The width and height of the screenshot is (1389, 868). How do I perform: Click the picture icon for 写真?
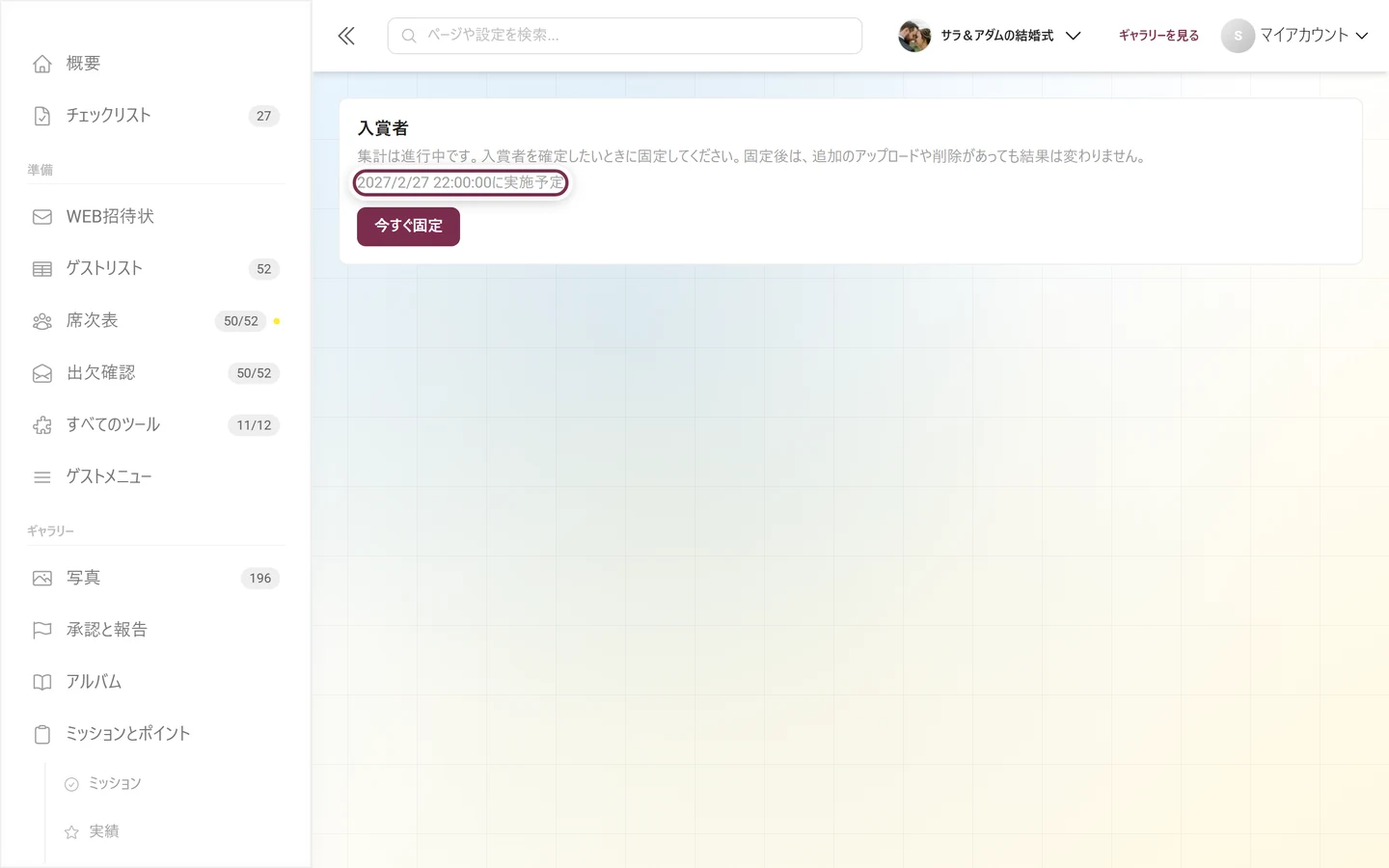(42, 579)
